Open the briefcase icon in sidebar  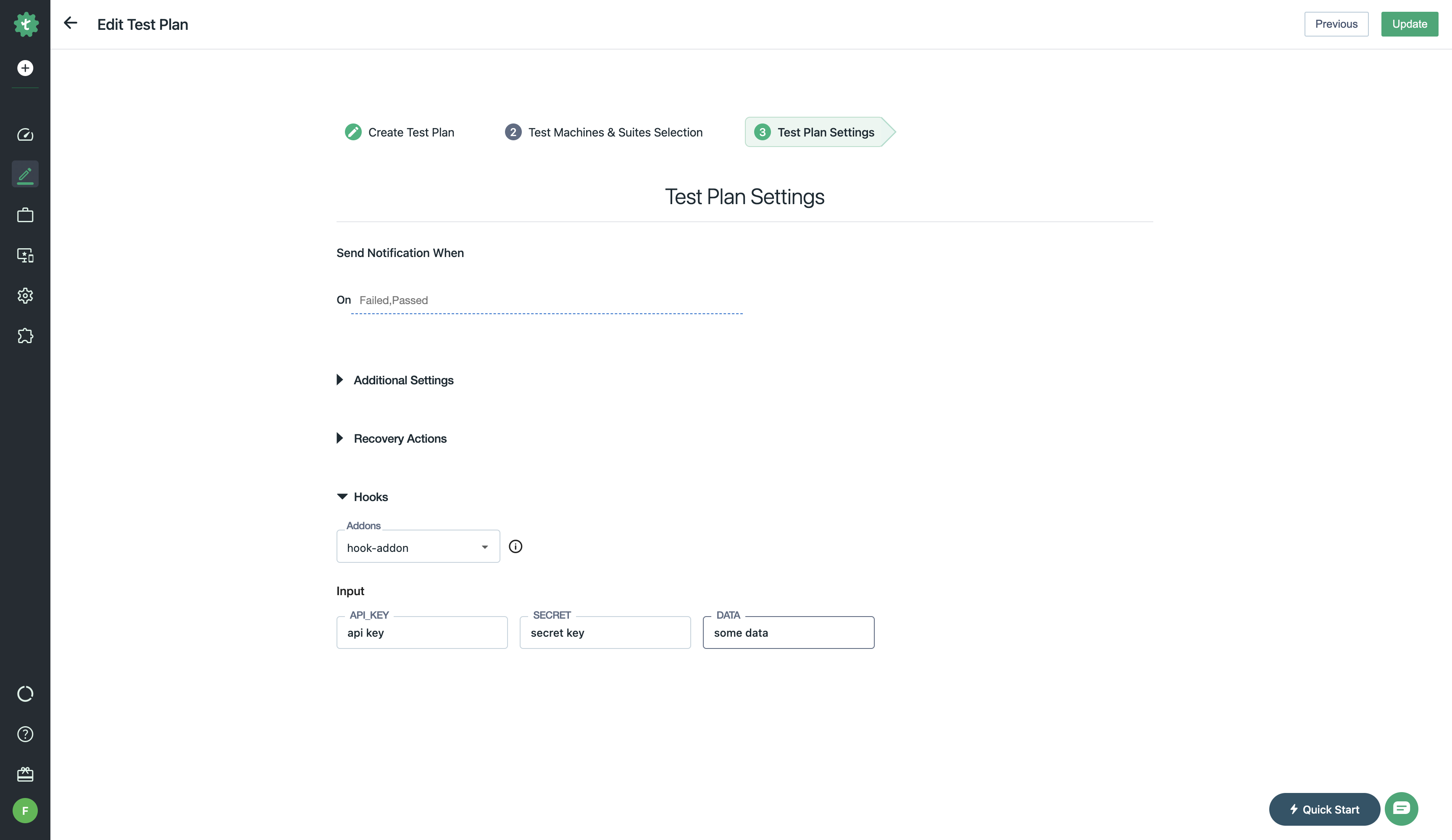click(x=25, y=215)
